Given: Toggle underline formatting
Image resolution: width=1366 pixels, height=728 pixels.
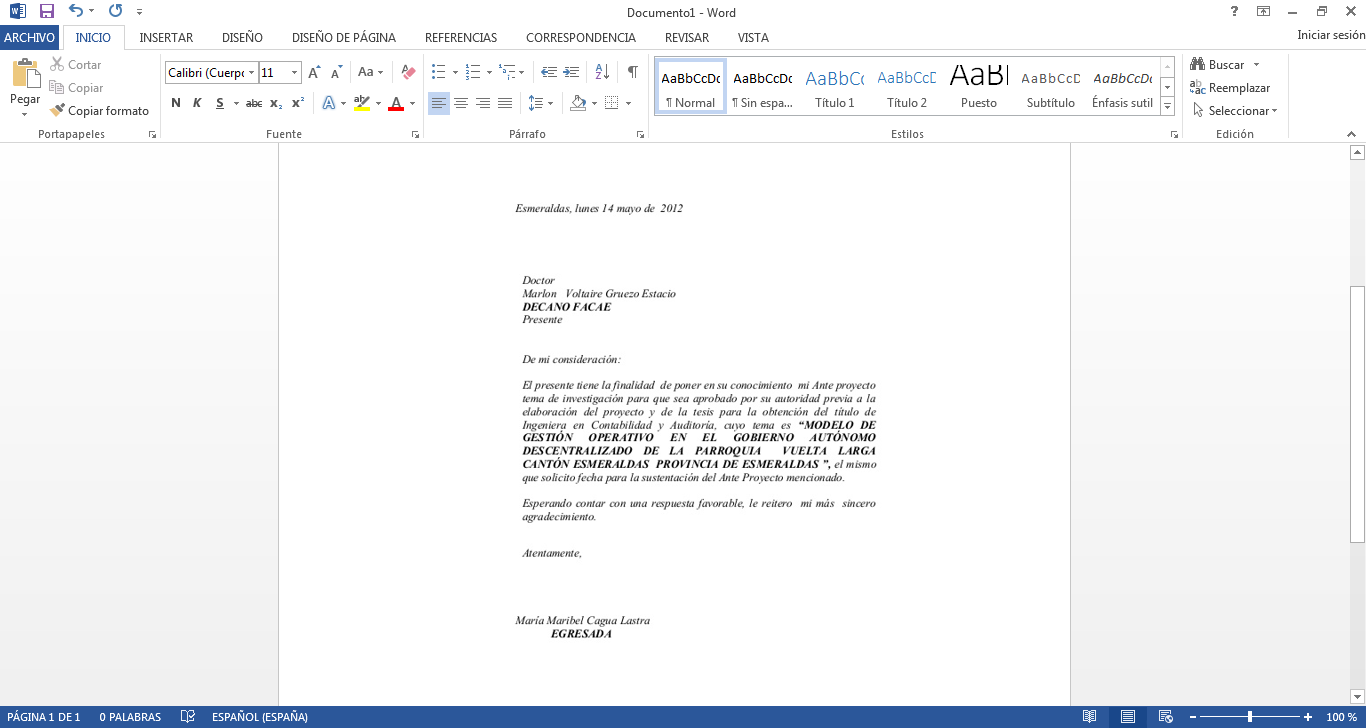Looking at the screenshot, I should 220,102.
